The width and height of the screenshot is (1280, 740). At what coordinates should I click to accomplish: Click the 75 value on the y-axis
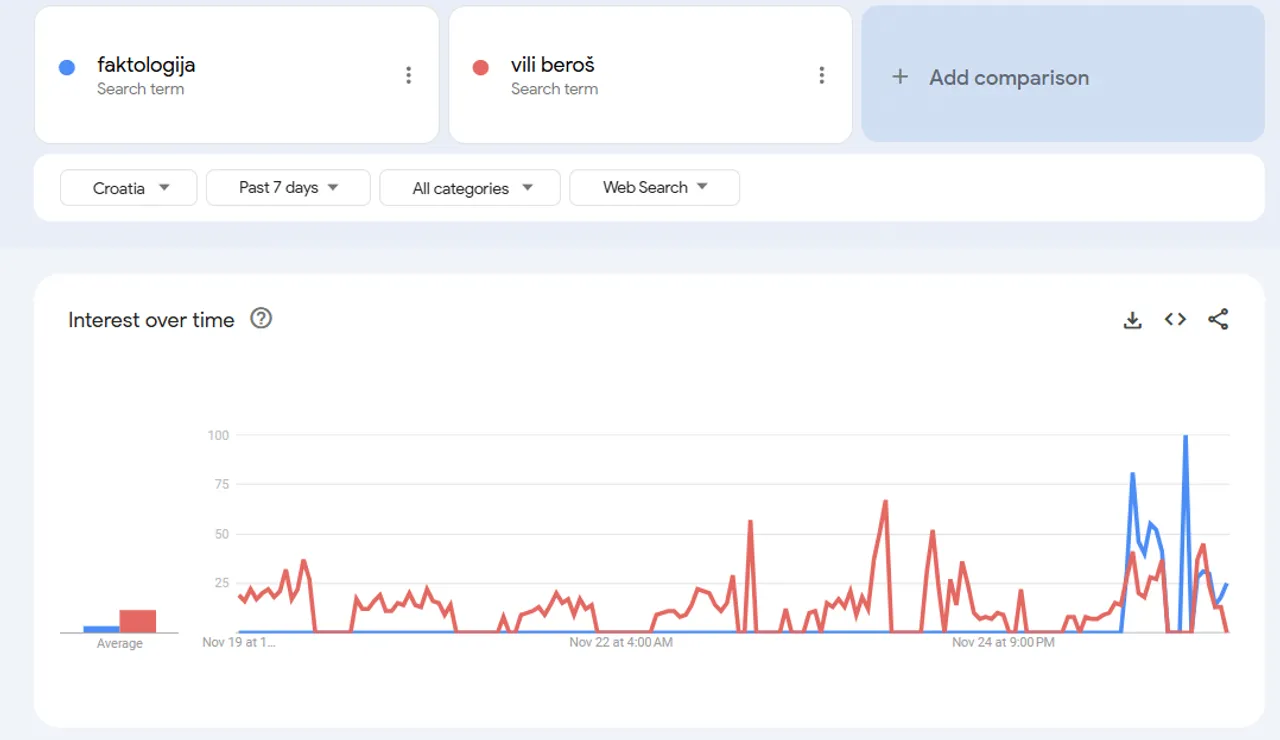pos(222,484)
